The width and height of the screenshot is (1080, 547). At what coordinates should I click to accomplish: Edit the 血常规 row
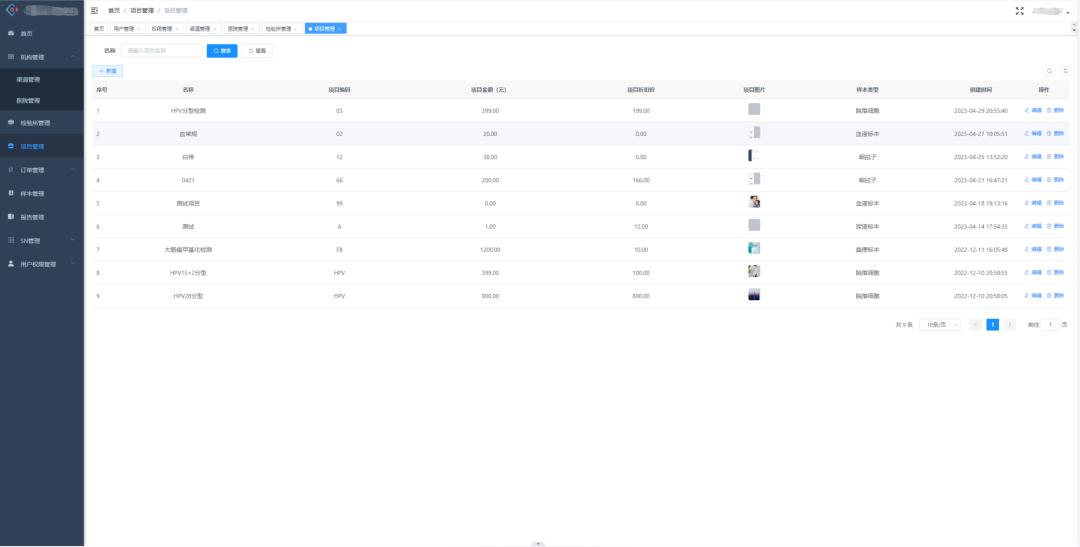click(x=1033, y=134)
